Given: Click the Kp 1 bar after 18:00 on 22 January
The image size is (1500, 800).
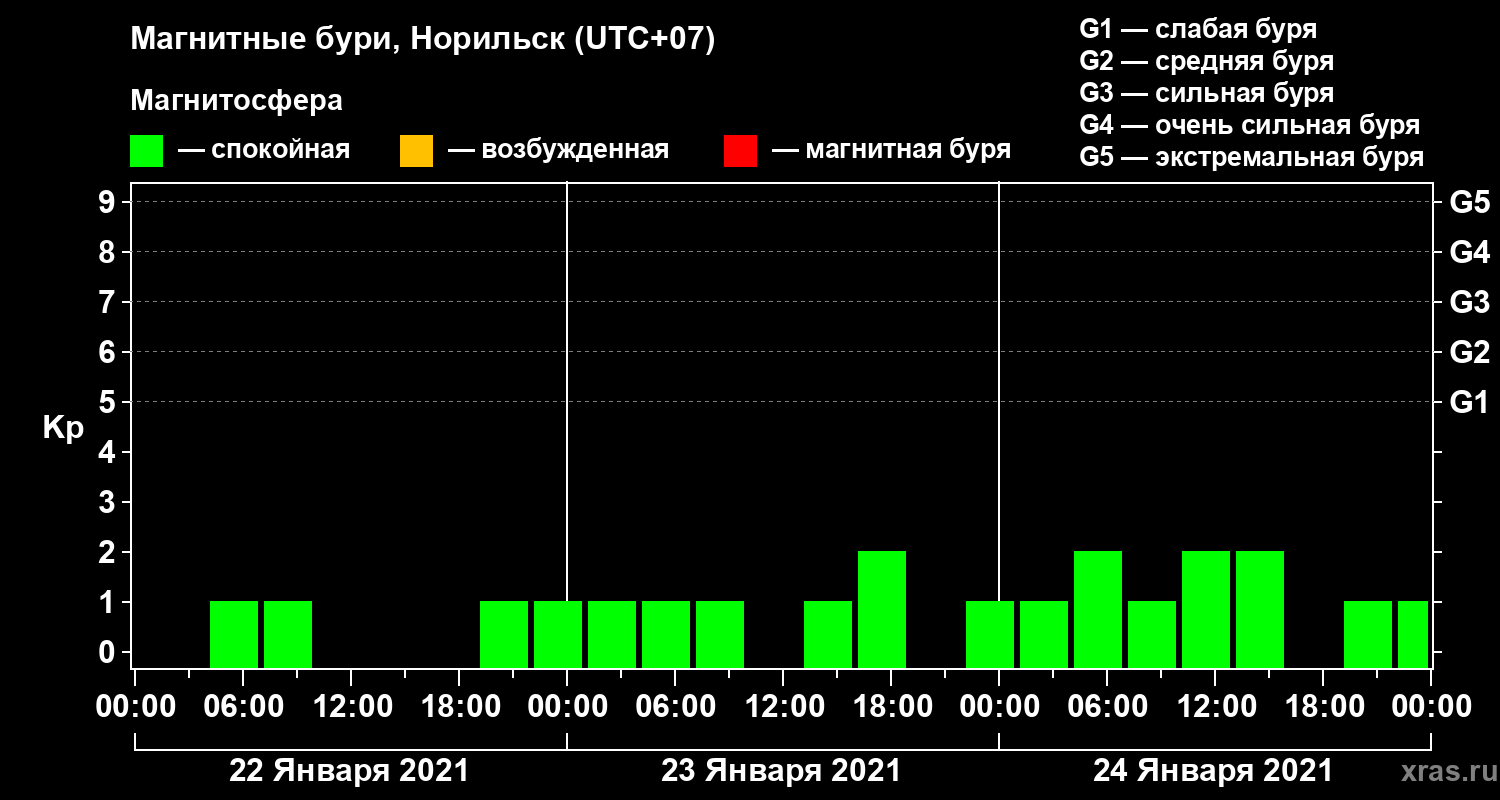Looking at the screenshot, I should (504, 634).
